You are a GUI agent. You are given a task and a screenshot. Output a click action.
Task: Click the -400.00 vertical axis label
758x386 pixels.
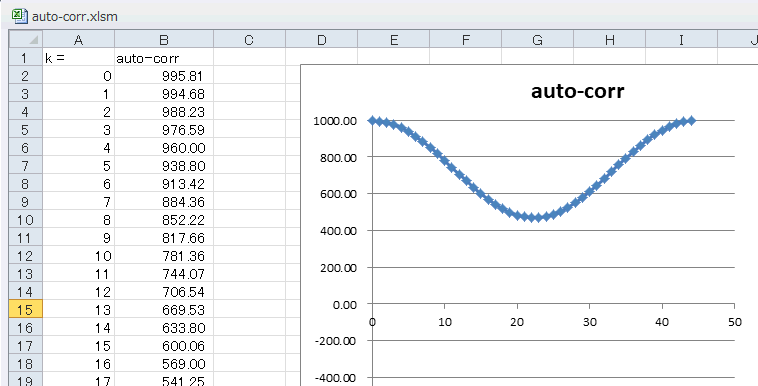point(336,378)
